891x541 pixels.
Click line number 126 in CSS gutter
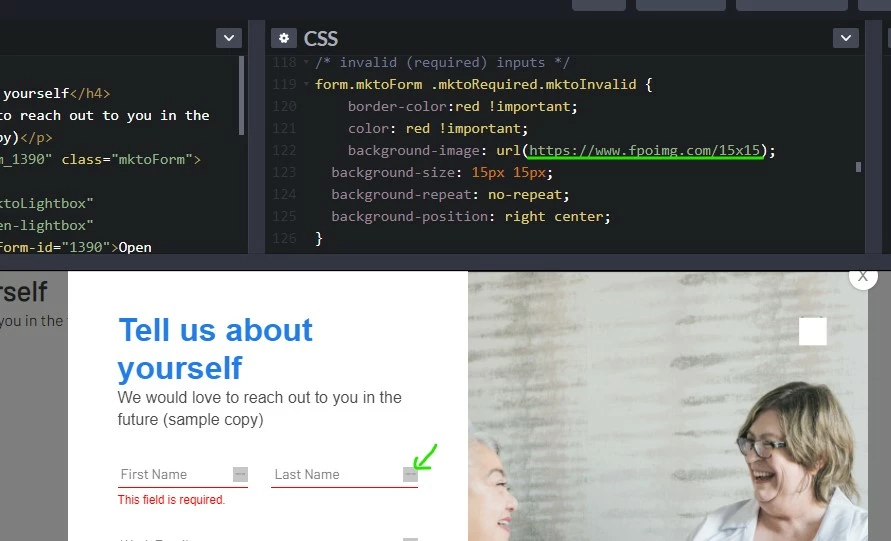click(x=284, y=239)
